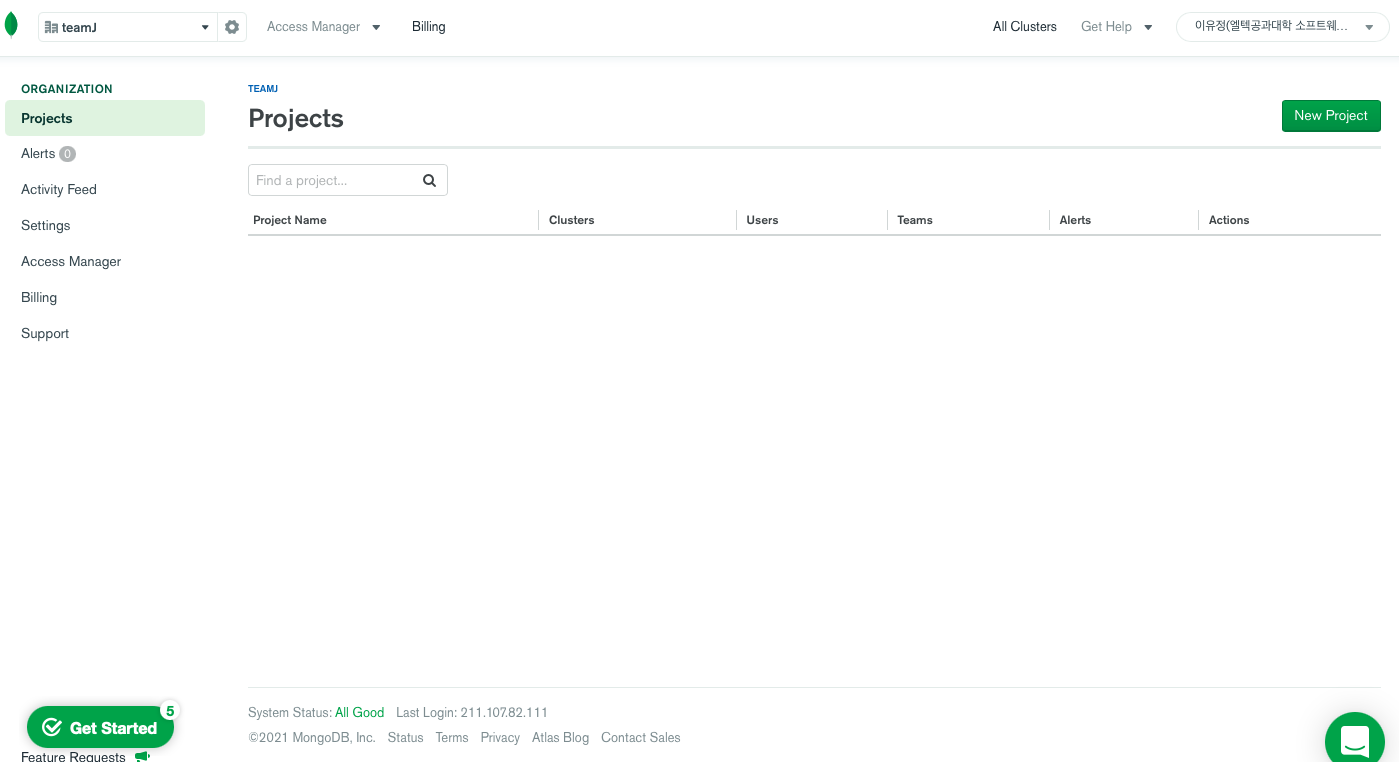Open the Privacy footer link

tap(500, 737)
